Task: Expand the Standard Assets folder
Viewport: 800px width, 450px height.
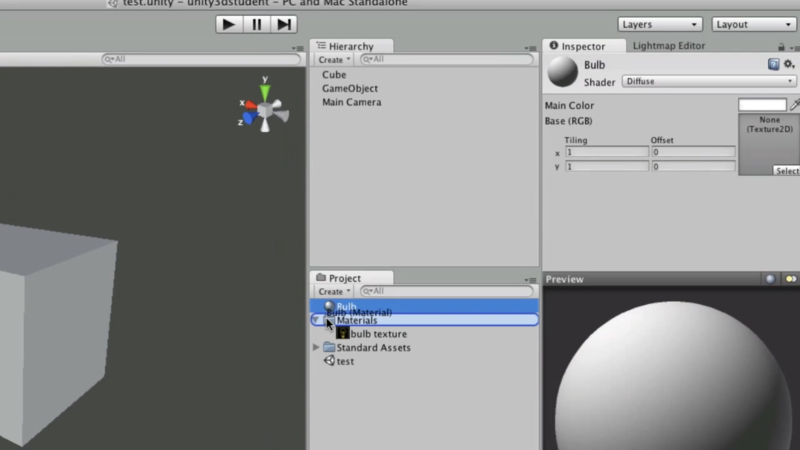Action: 316,347
